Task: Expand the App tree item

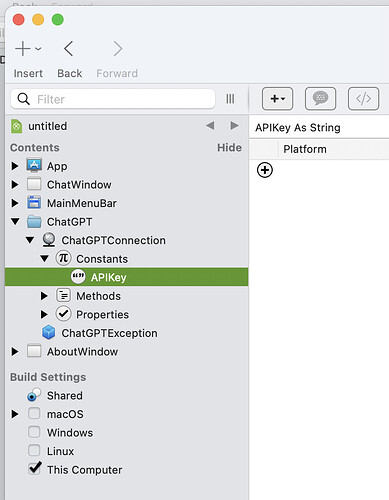Action: [15, 166]
